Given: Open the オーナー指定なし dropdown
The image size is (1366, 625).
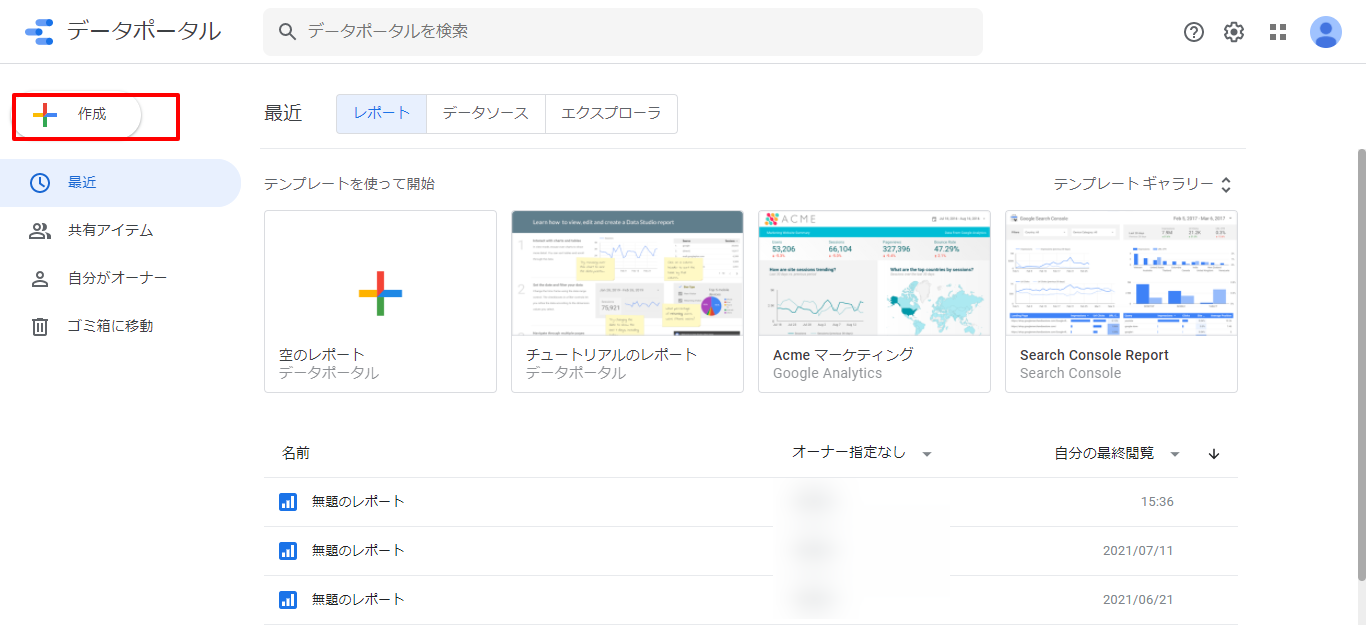Looking at the screenshot, I should coord(862,453).
